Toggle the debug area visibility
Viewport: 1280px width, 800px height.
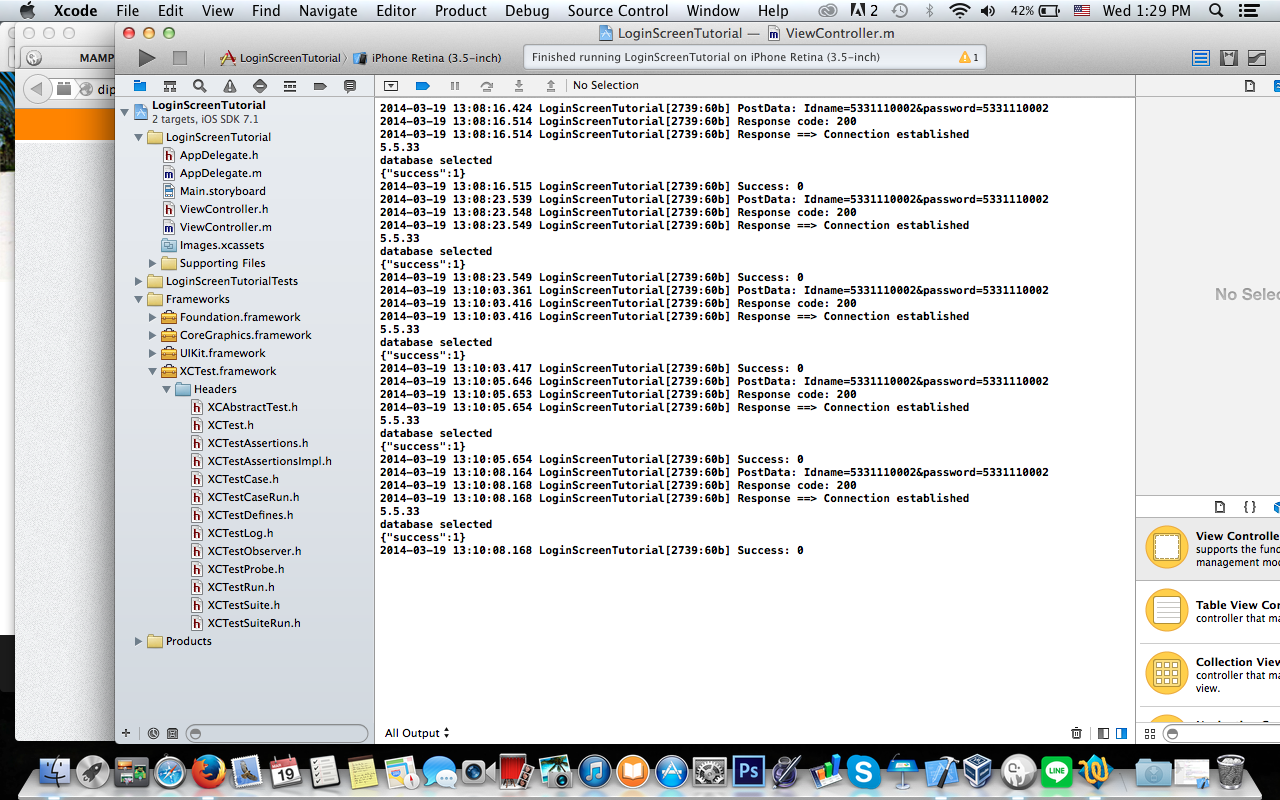pos(391,85)
